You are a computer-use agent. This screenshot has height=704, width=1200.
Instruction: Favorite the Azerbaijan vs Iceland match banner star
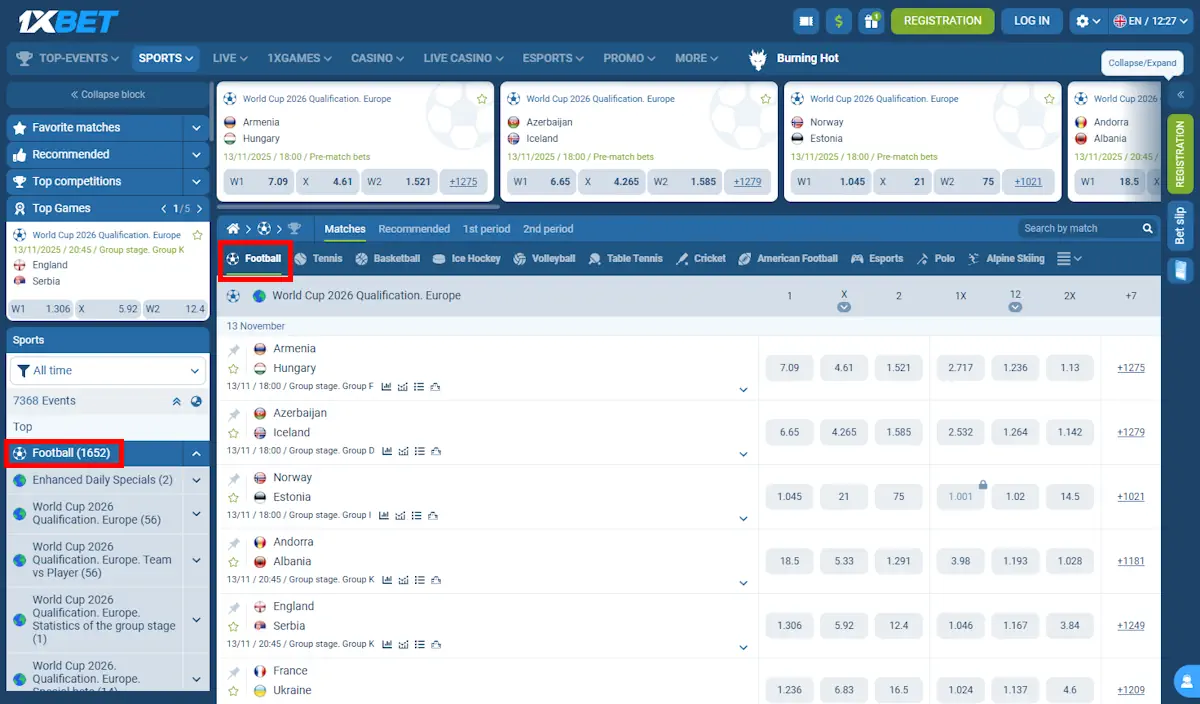pos(766,99)
